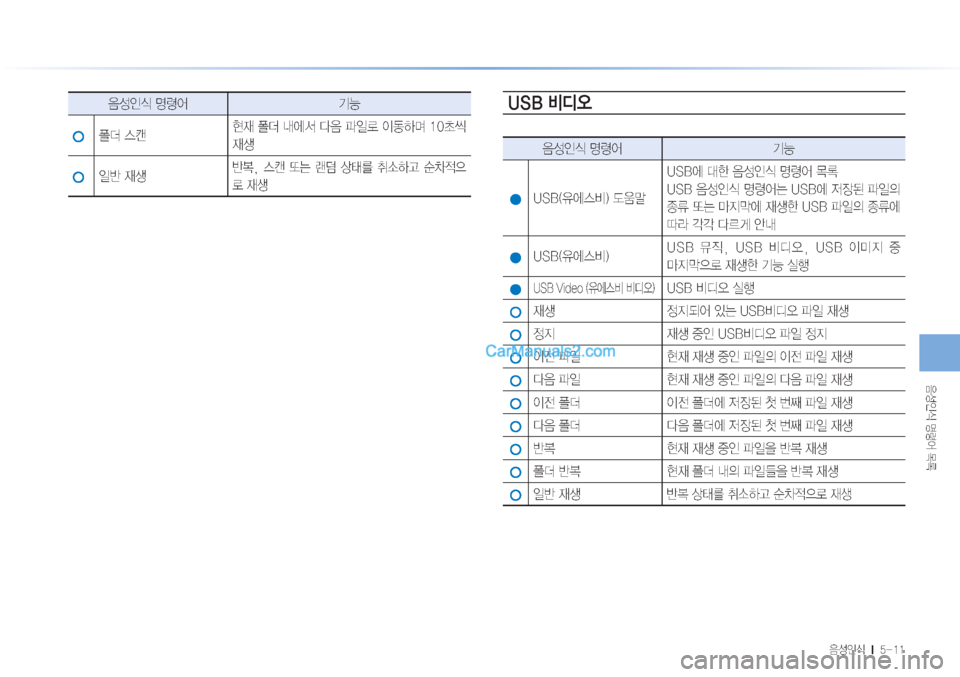Click the filled circle beside 'USB Video (유에스비 비디오)'
This screenshot has height=677, width=960.
coord(516,289)
